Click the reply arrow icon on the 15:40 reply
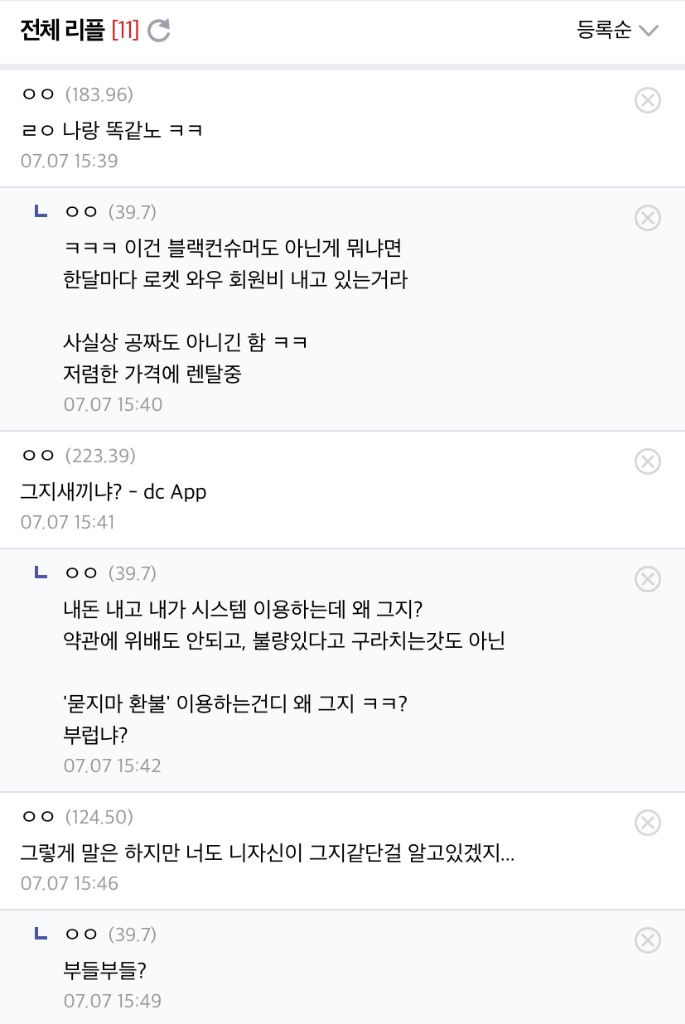This screenshot has width=685, height=1024. point(40,211)
